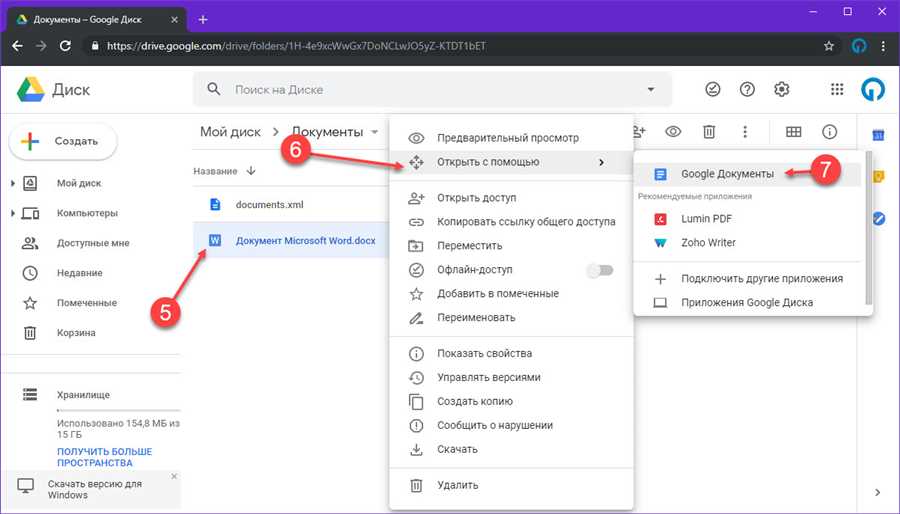The width and height of the screenshot is (900, 514).
Task: Open with Lumin PDF
Action: click(748, 219)
